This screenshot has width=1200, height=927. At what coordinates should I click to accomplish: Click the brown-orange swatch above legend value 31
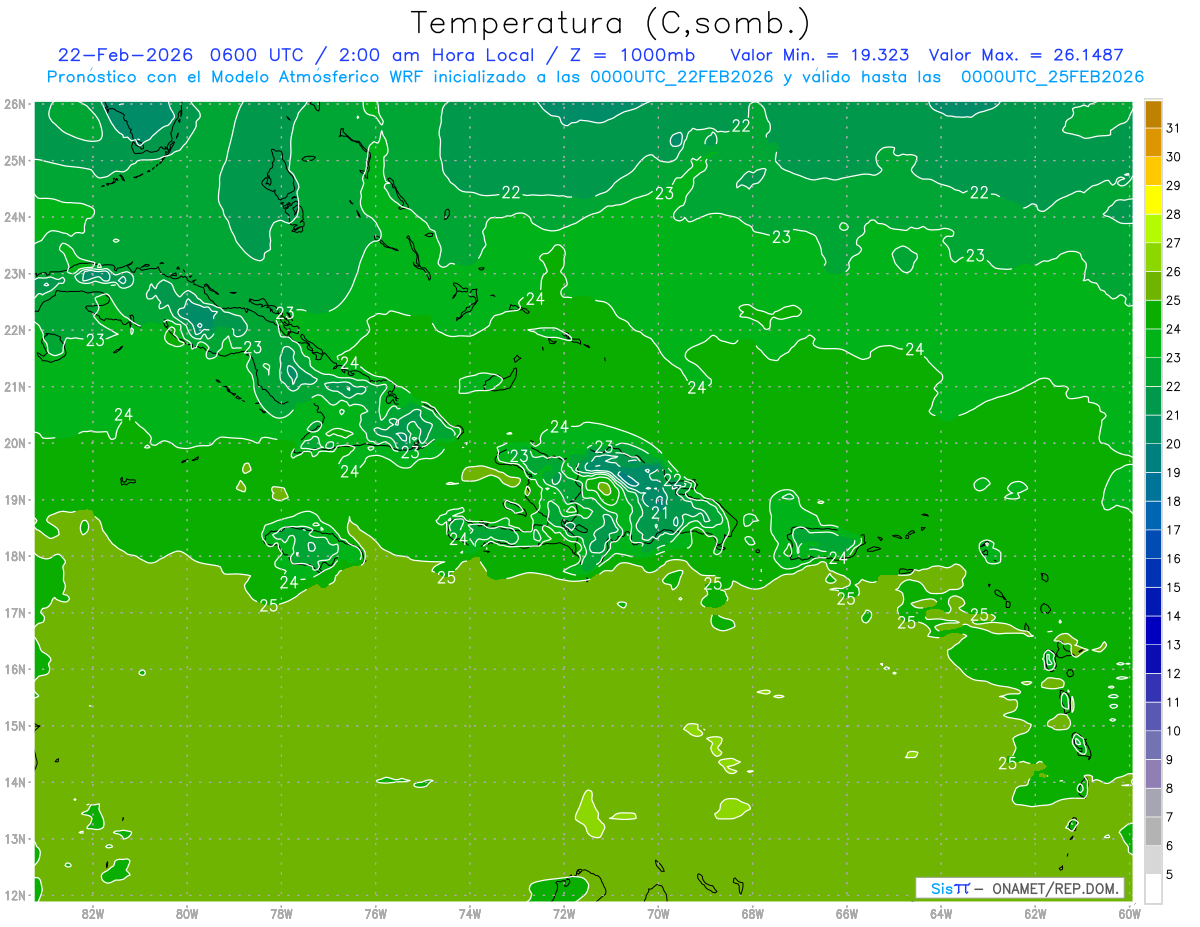(x=1153, y=114)
